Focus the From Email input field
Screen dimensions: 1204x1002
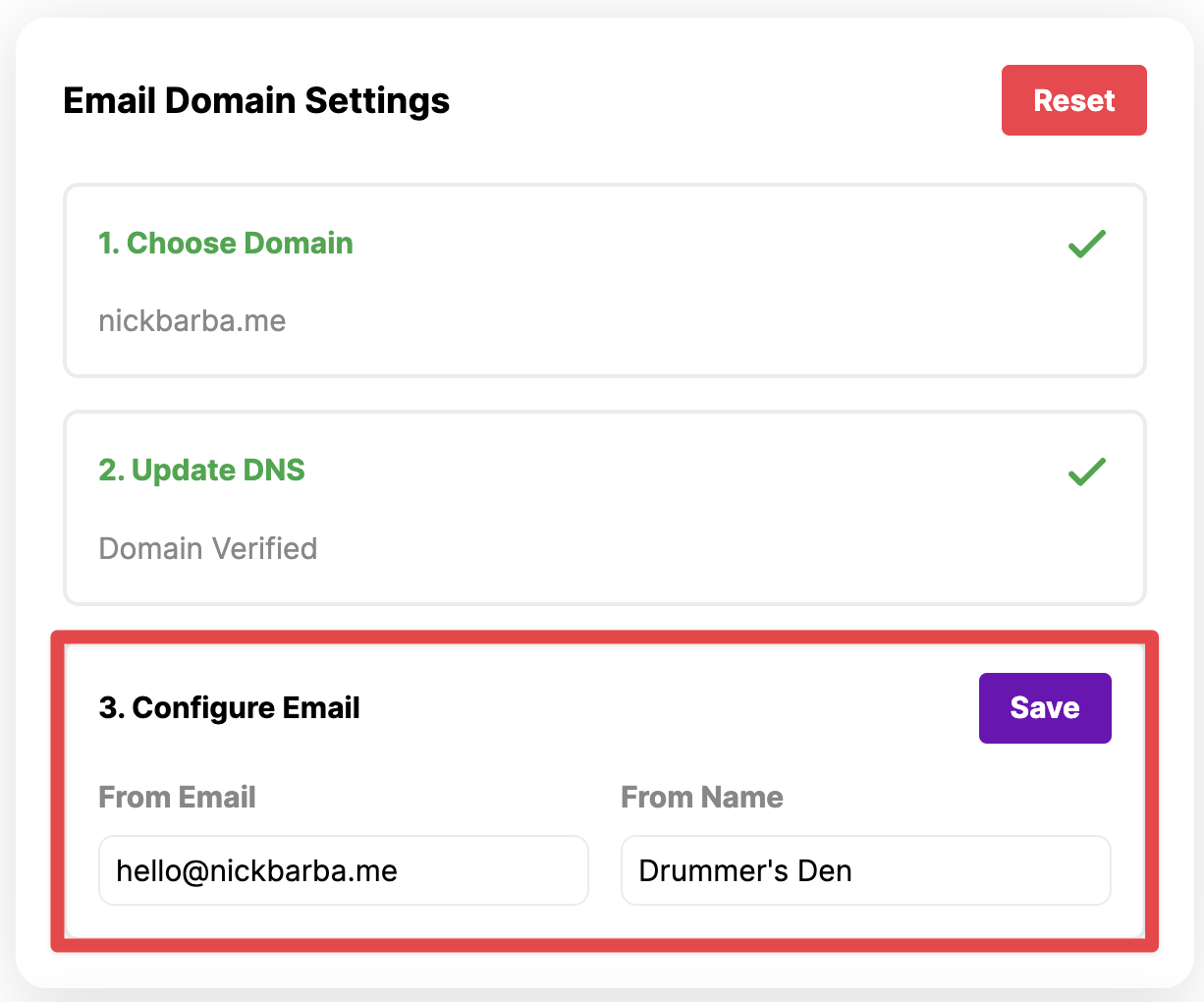point(344,870)
